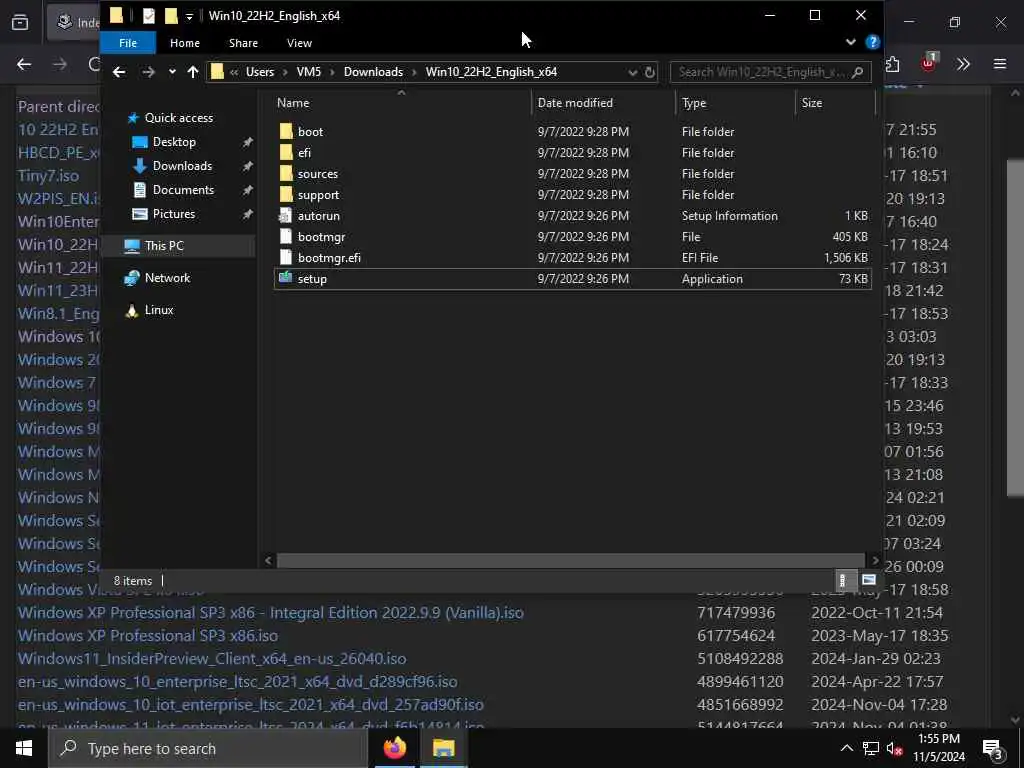Viewport: 1024px width, 768px height.
Task: Select the boot folder icon
Action: click(286, 131)
